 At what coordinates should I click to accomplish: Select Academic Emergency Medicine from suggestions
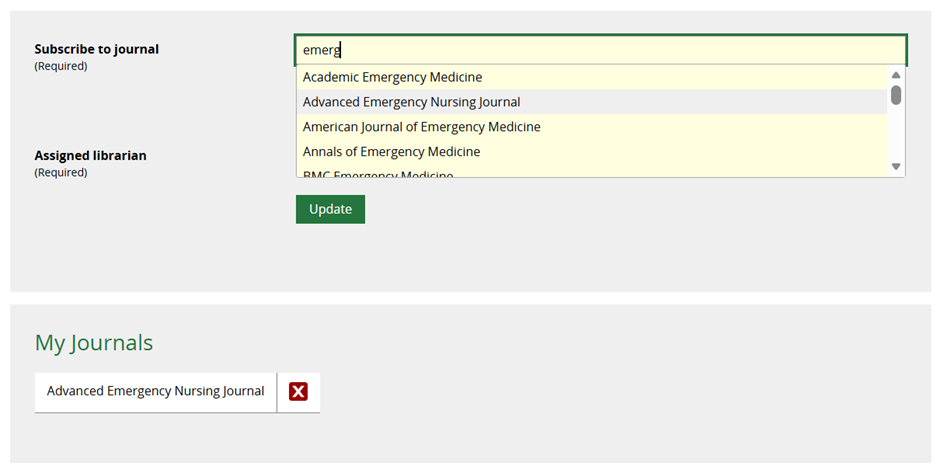point(392,77)
